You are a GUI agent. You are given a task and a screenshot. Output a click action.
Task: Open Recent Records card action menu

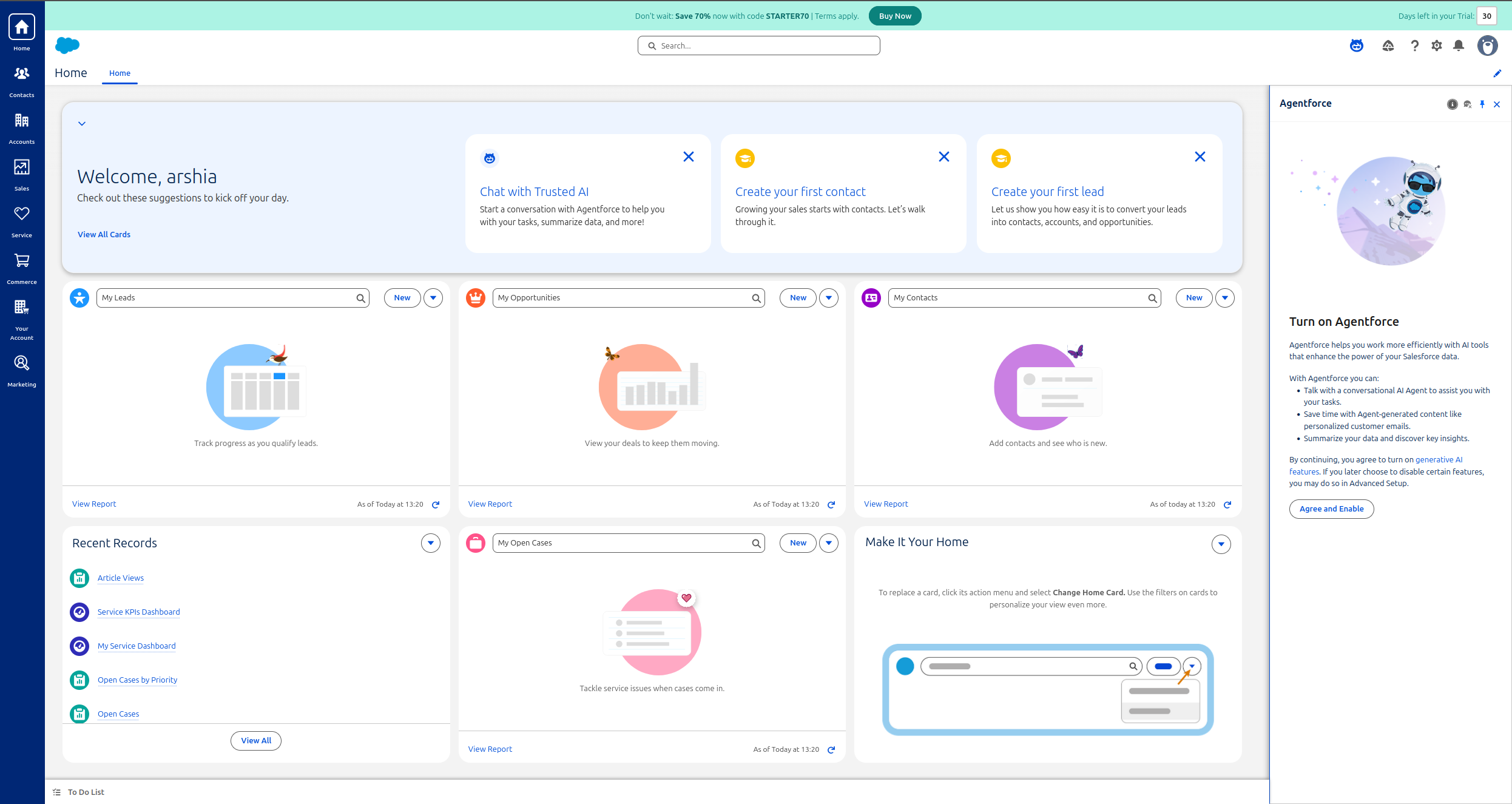pos(431,543)
